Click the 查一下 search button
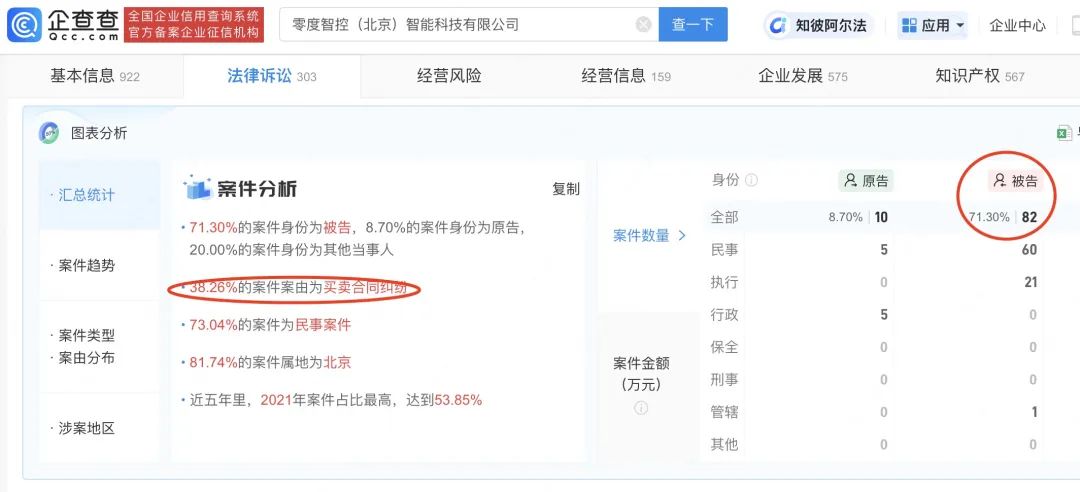The image size is (1080, 492). [x=693, y=25]
